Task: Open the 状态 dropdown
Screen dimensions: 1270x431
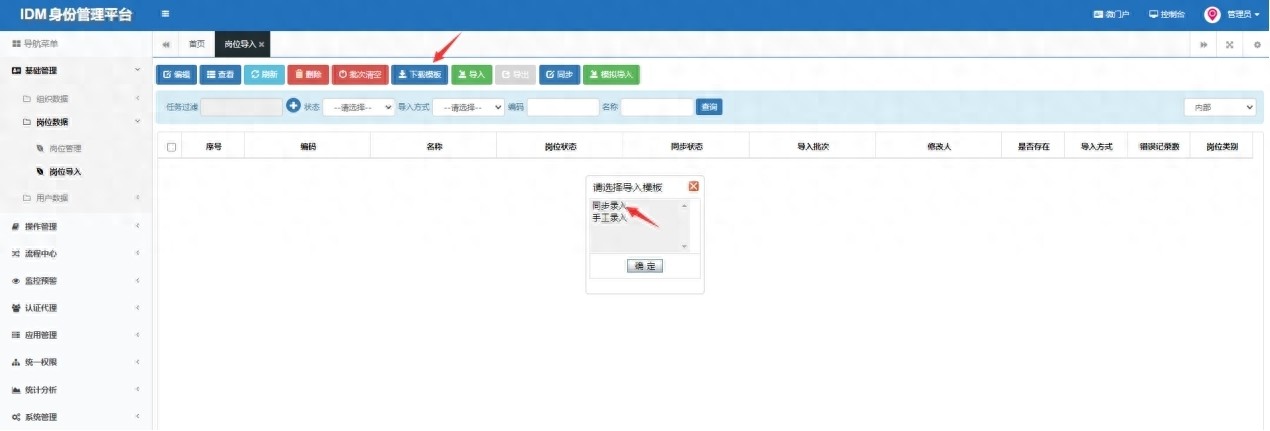Action: tap(359, 107)
